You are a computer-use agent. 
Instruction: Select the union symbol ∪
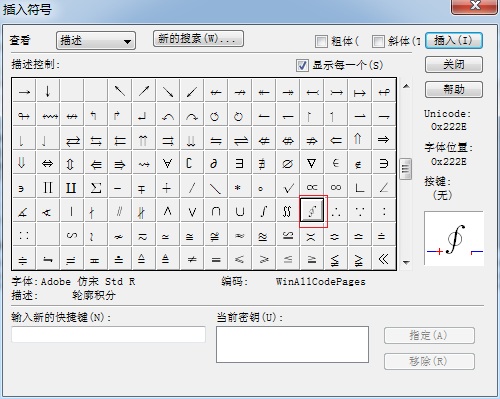240,211
